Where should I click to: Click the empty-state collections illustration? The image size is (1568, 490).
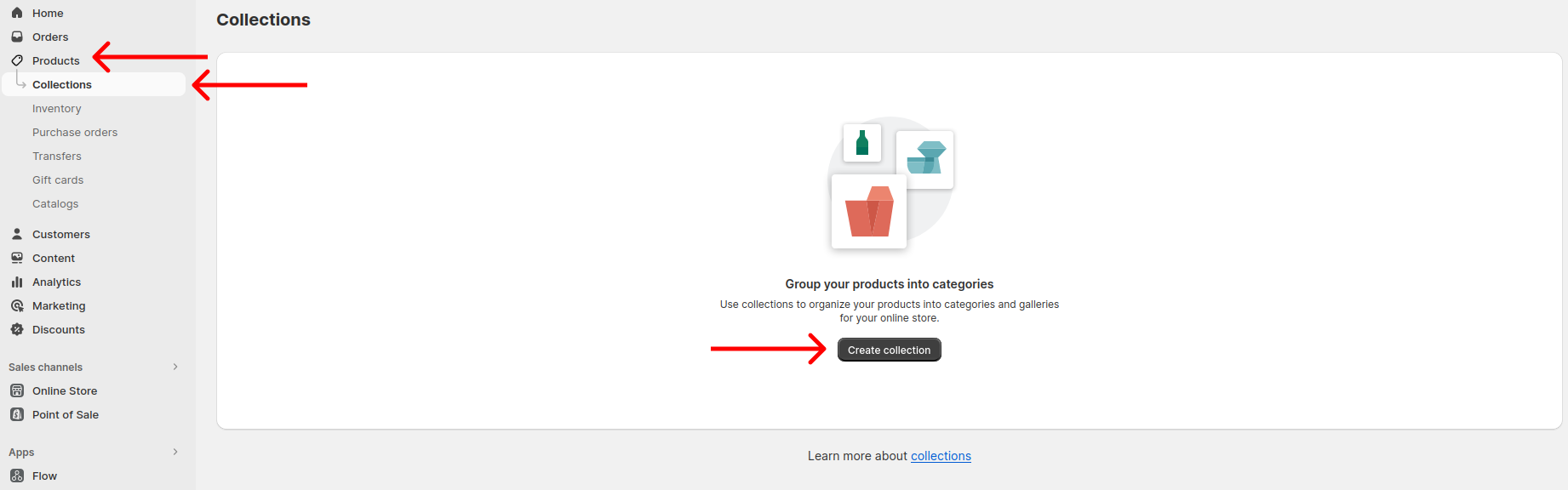(891, 184)
